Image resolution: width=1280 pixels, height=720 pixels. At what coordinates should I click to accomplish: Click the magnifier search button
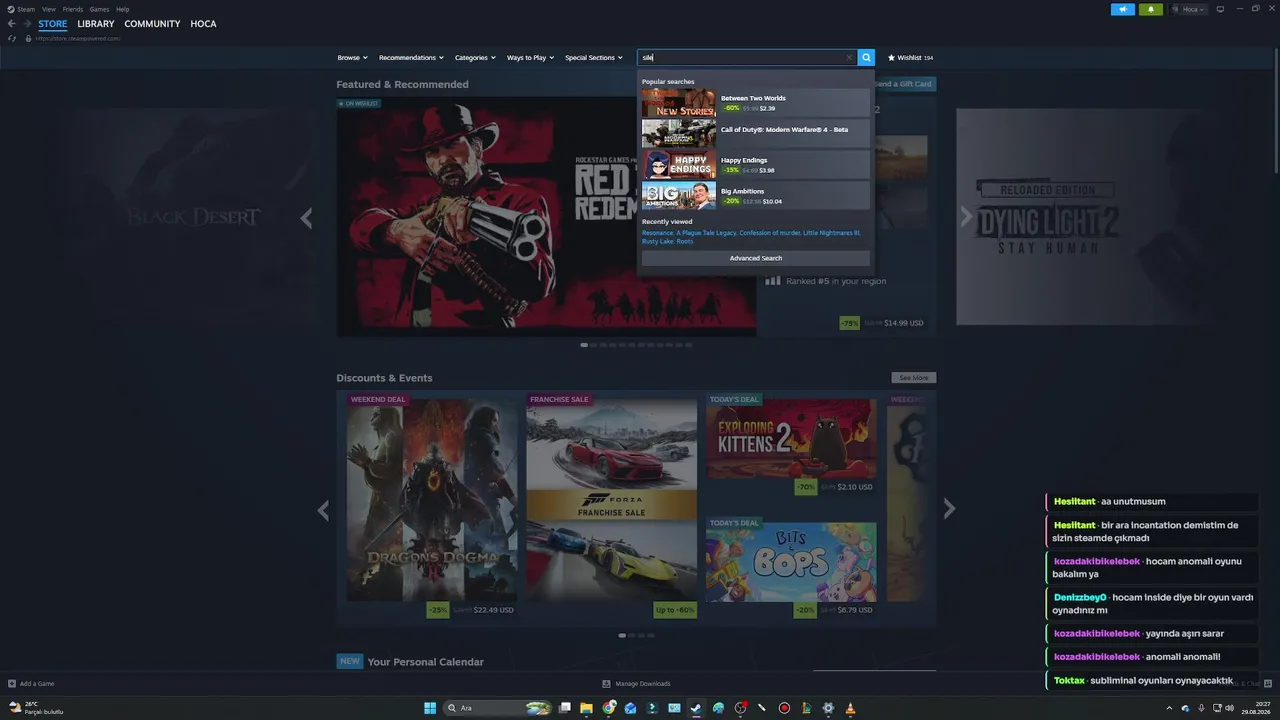pos(866,58)
